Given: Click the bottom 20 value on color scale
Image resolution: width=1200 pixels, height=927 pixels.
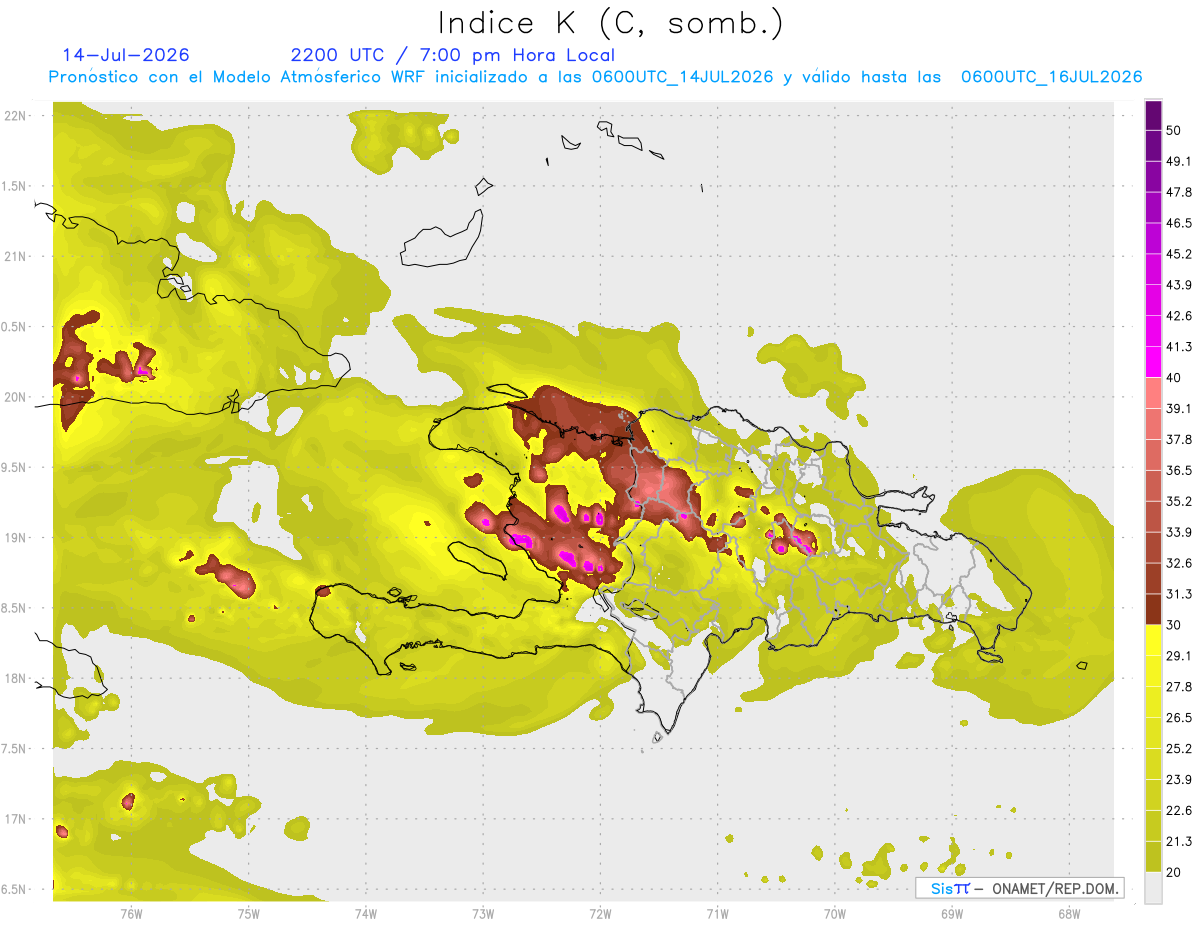Looking at the screenshot, I should [x=1174, y=872].
